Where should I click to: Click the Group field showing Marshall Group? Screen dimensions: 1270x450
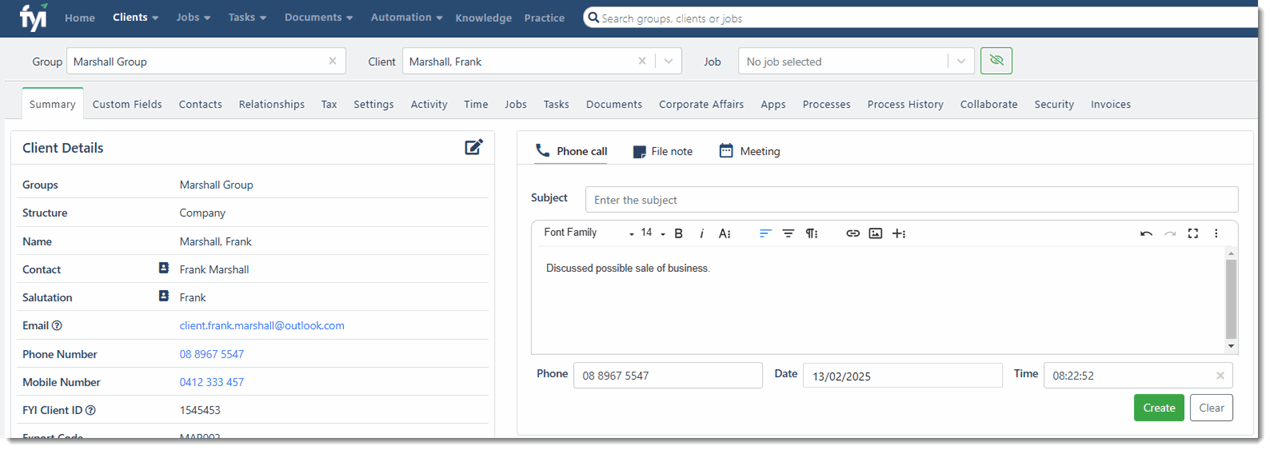206,61
